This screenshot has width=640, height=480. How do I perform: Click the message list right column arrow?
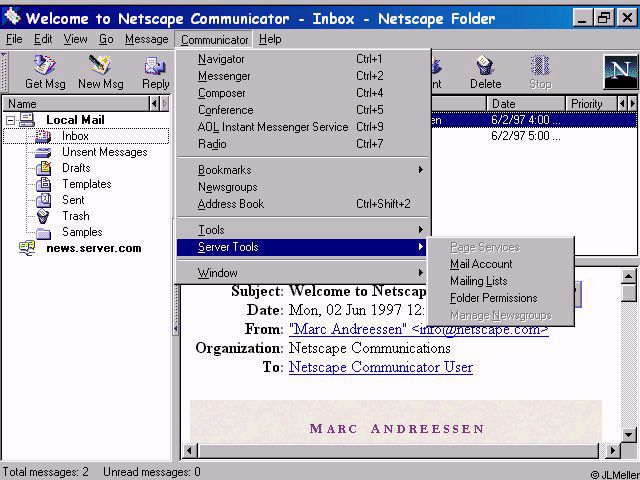[632, 104]
